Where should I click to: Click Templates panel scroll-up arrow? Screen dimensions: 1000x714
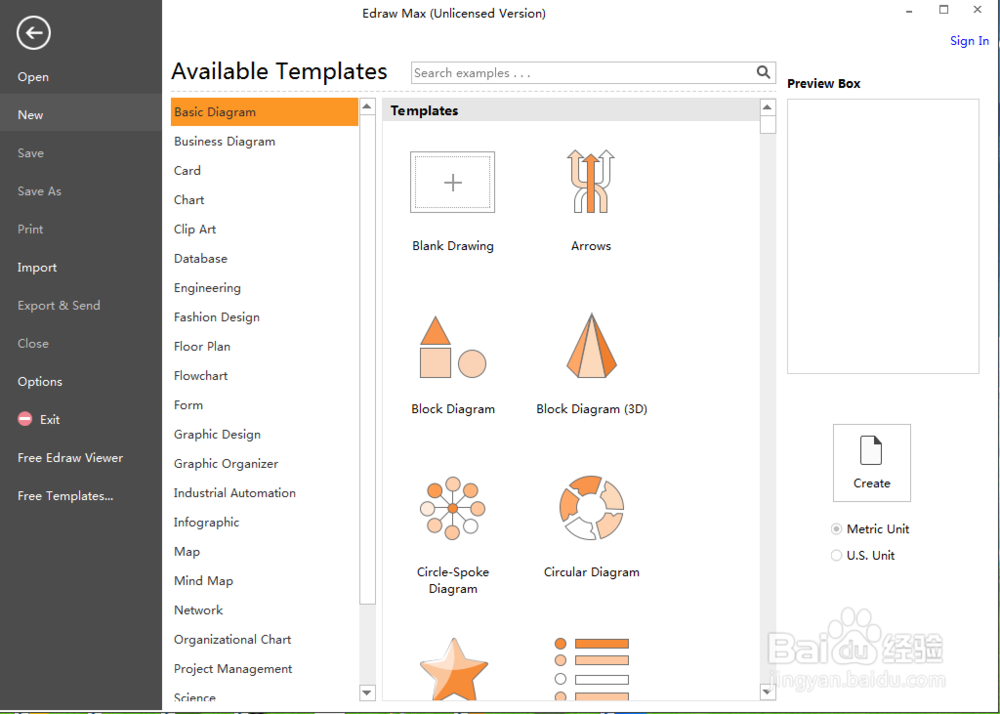[767, 106]
